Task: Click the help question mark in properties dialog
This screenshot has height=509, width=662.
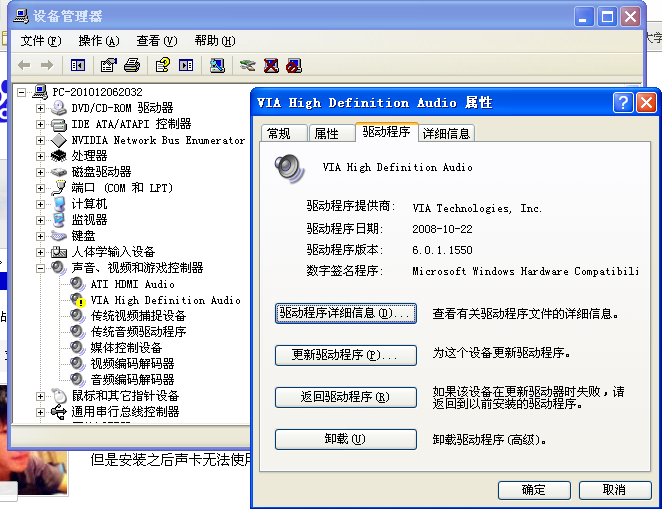Action: 623,103
